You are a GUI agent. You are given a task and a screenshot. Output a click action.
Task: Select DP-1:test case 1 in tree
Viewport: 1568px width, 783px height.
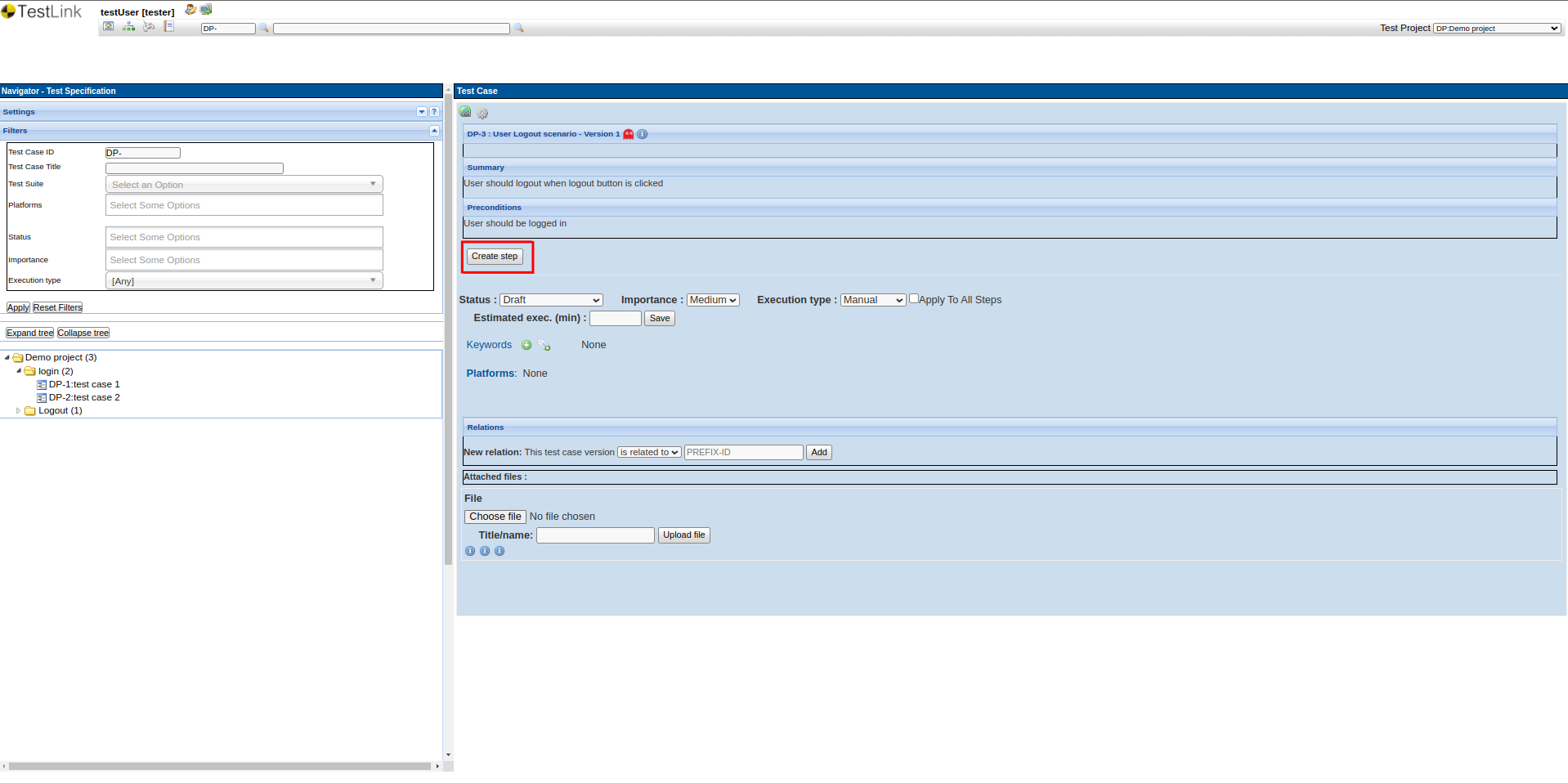(83, 384)
